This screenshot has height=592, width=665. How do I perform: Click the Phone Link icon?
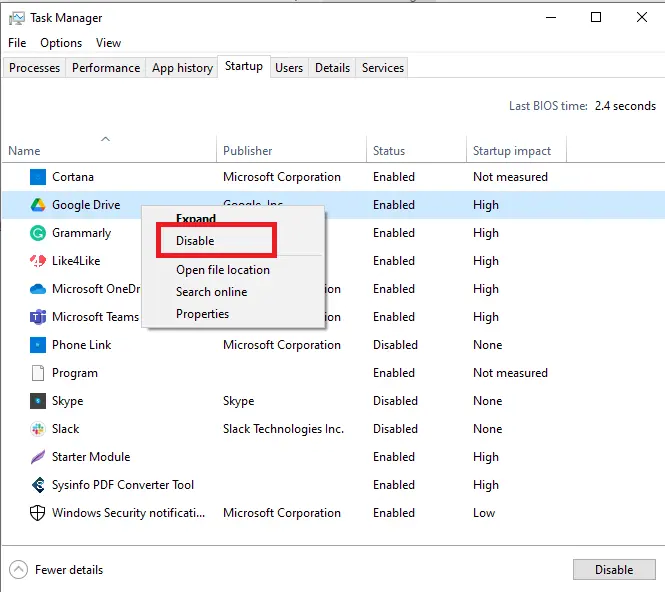pyautogui.click(x=38, y=345)
